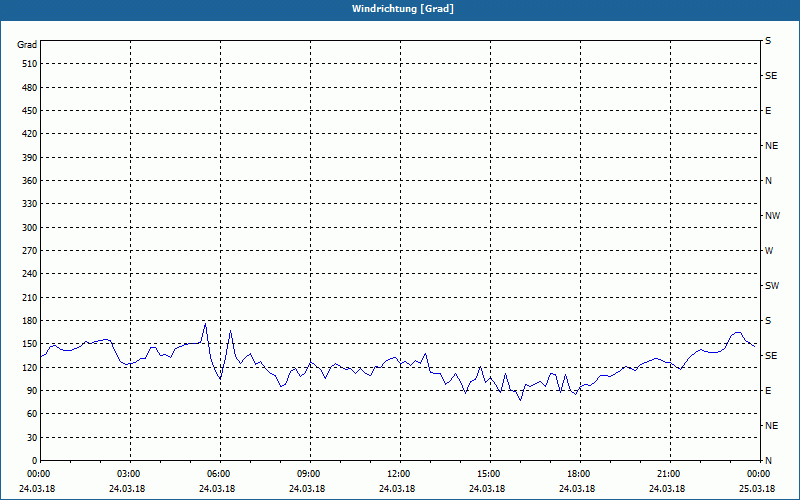The image size is (800, 500).
Task: Select the 25.03.18 date label
Action: [x=757, y=489]
